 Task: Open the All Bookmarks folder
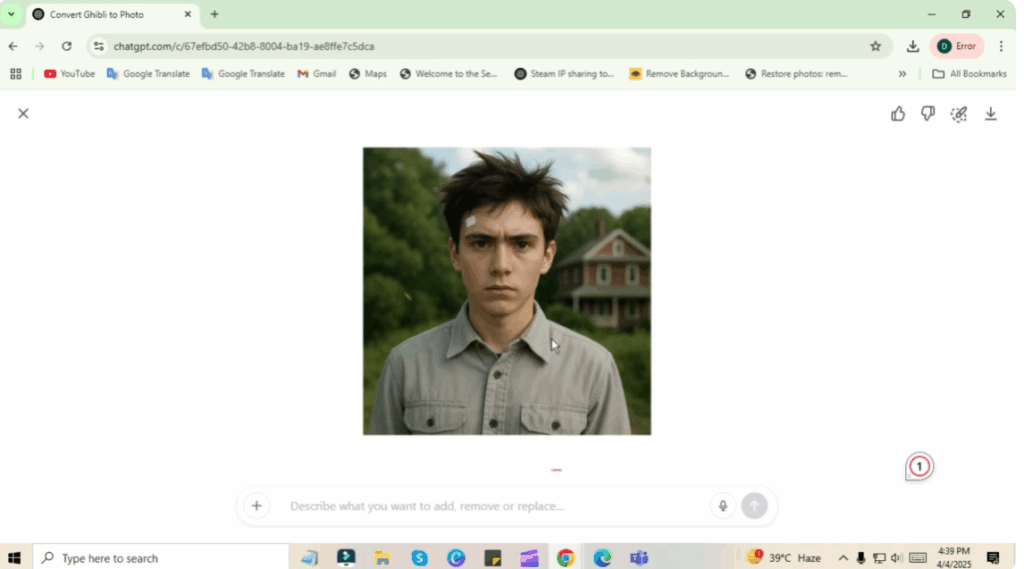click(x=969, y=74)
